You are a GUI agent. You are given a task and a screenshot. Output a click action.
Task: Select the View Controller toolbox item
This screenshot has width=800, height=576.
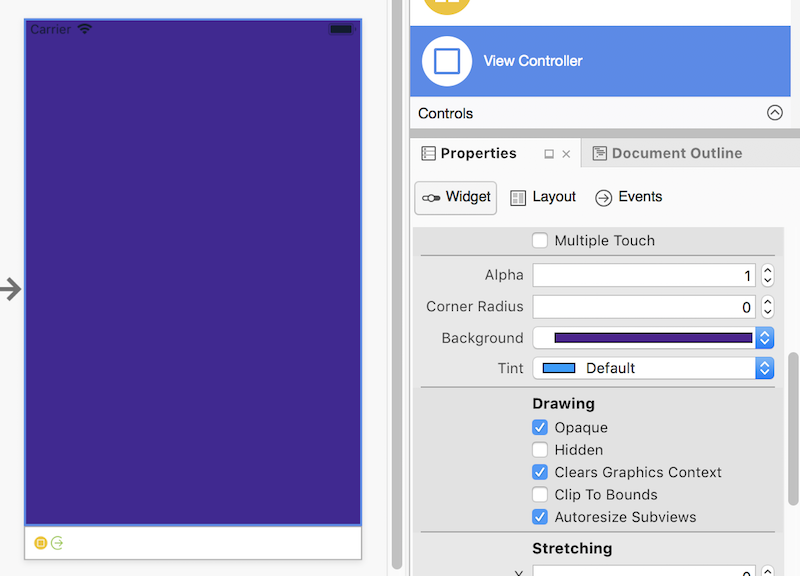(x=600, y=61)
